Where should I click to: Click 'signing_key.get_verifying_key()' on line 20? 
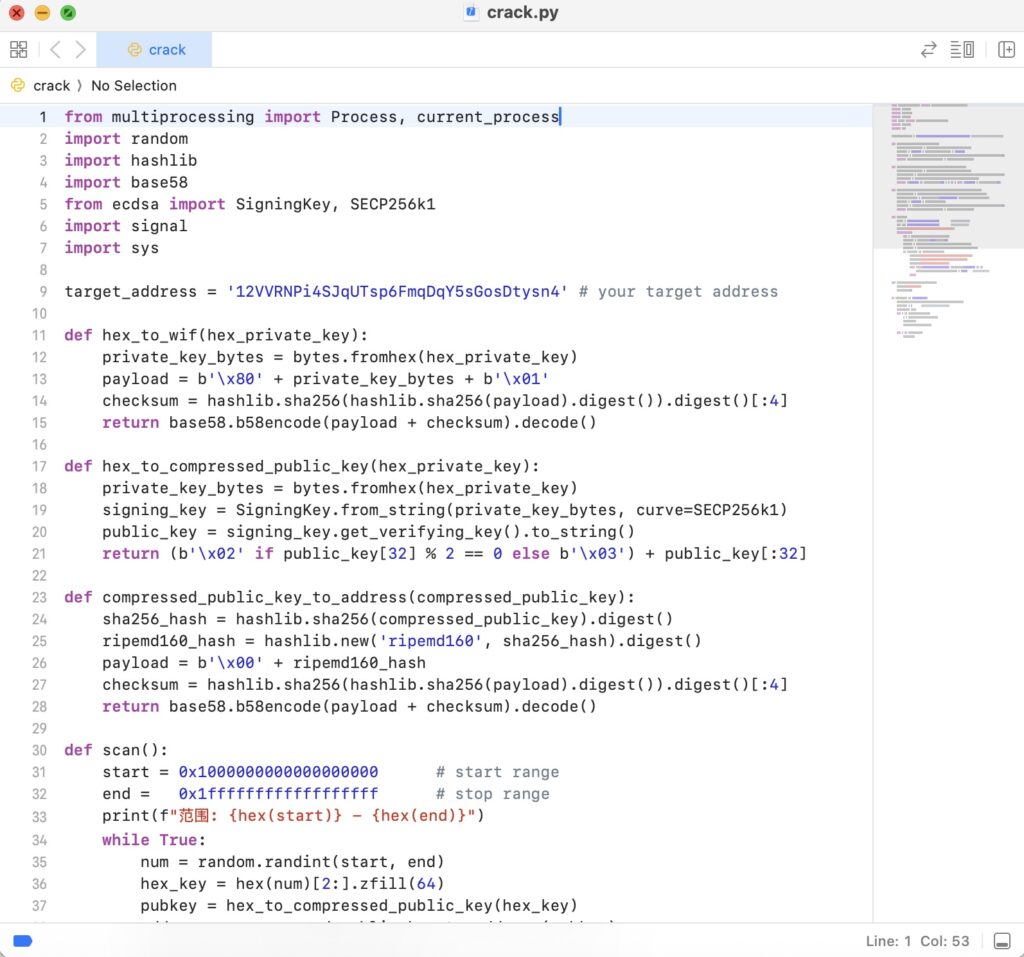click(x=374, y=532)
